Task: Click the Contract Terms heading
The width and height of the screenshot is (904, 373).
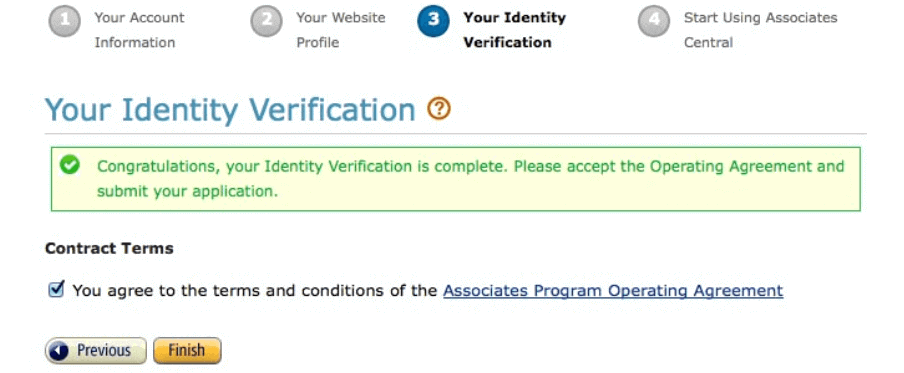Action: coord(109,248)
